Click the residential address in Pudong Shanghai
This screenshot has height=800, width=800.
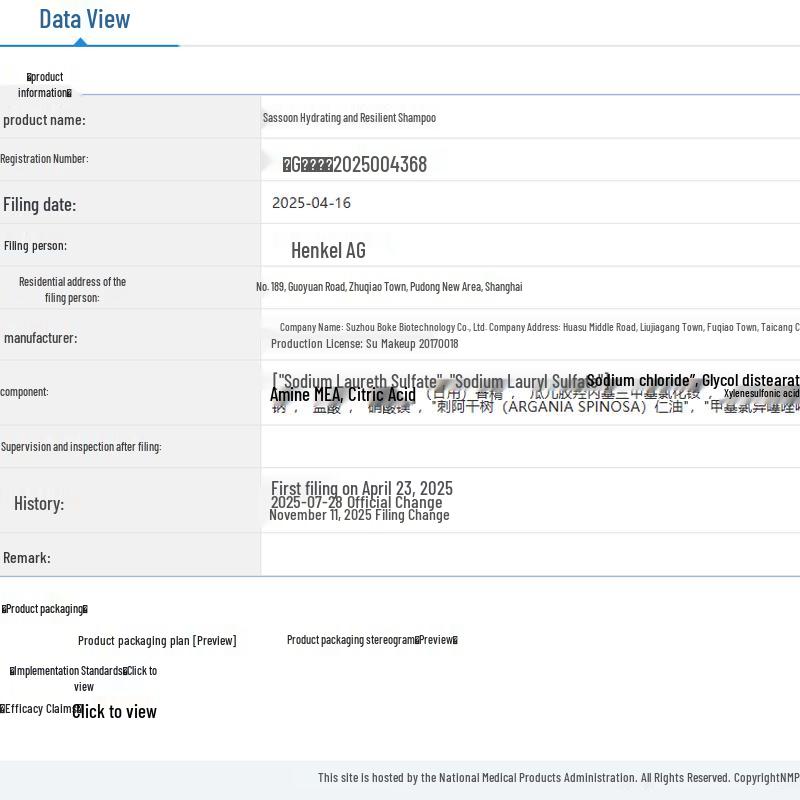389,287
